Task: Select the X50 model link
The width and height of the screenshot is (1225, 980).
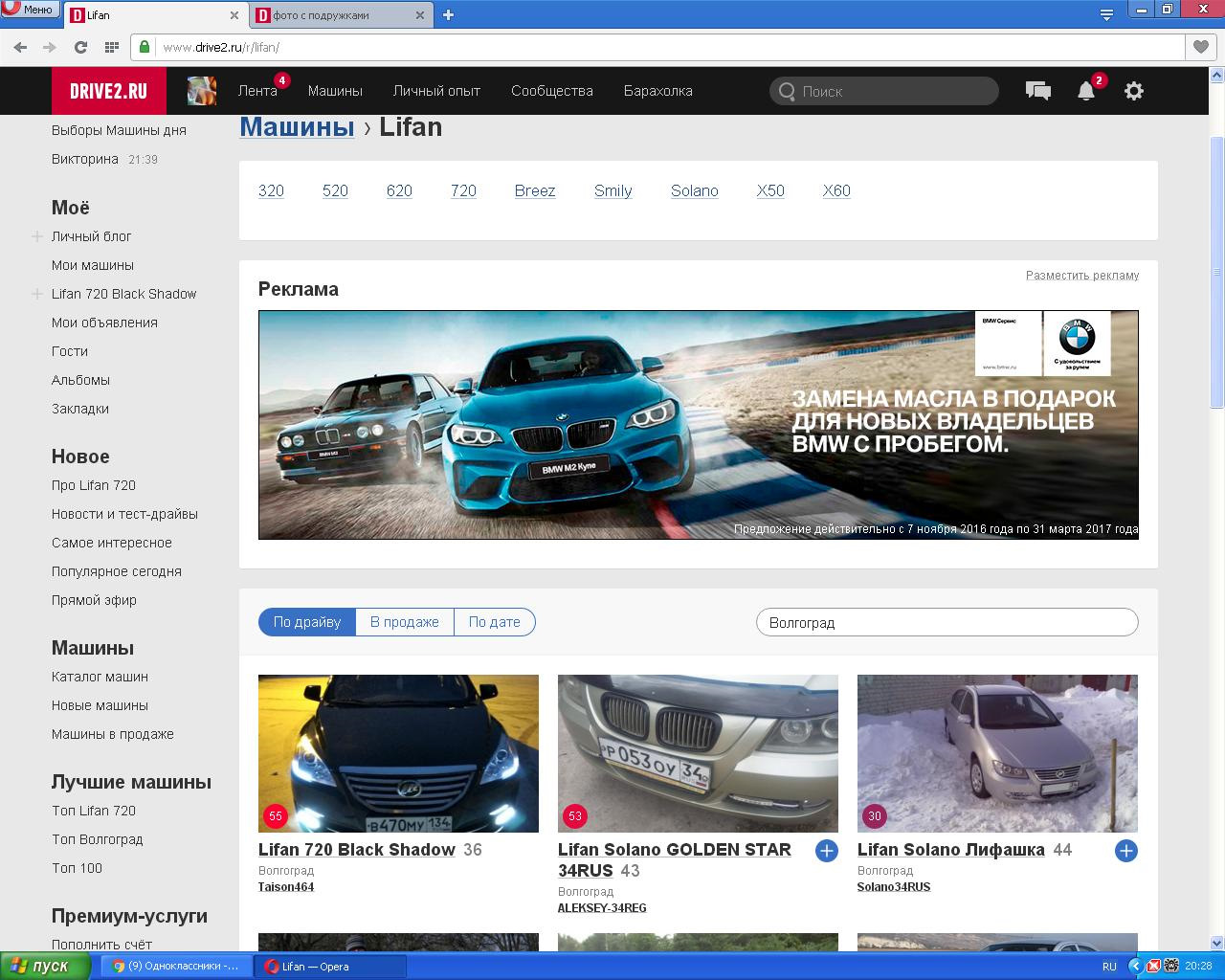Action: (x=770, y=190)
